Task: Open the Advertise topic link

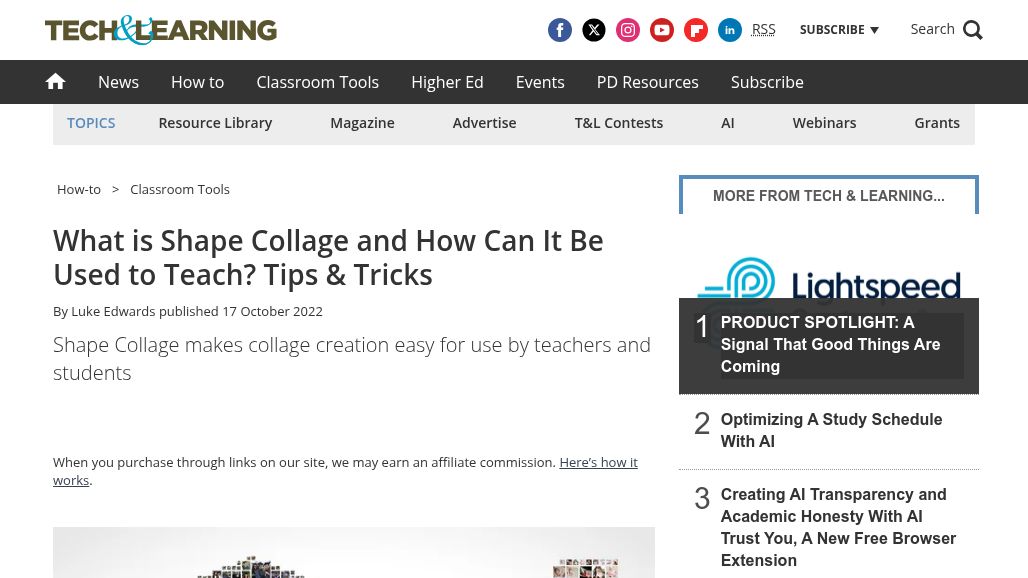Action: tap(484, 123)
